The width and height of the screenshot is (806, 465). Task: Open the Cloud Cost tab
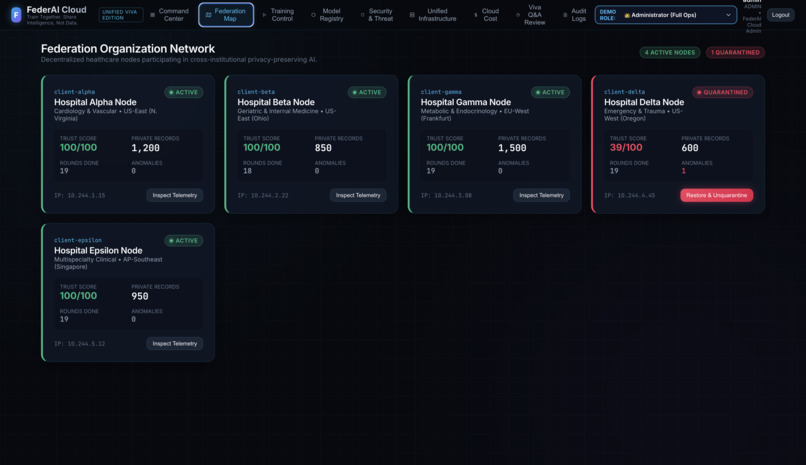(487, 15)
